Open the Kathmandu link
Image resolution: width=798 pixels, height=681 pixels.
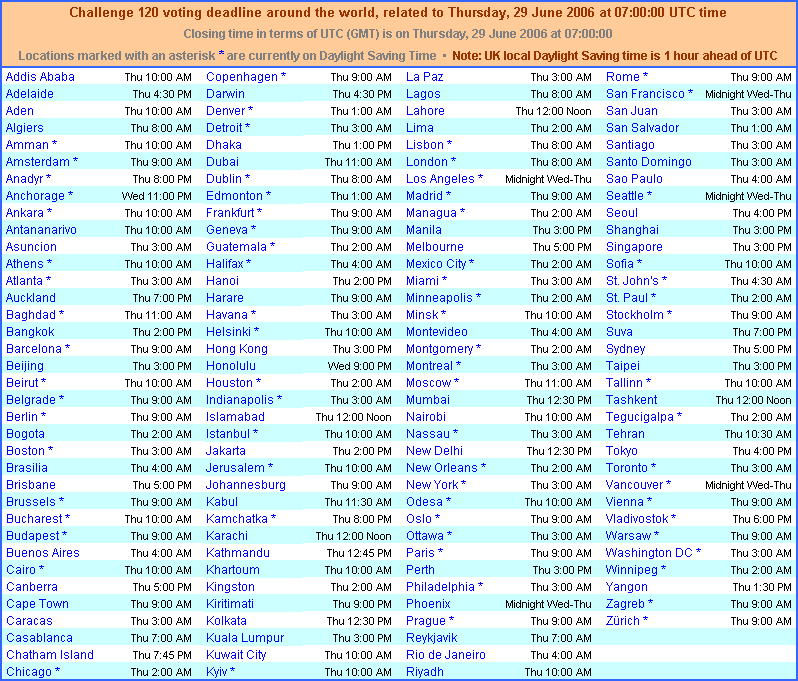(x=238, y=553)
